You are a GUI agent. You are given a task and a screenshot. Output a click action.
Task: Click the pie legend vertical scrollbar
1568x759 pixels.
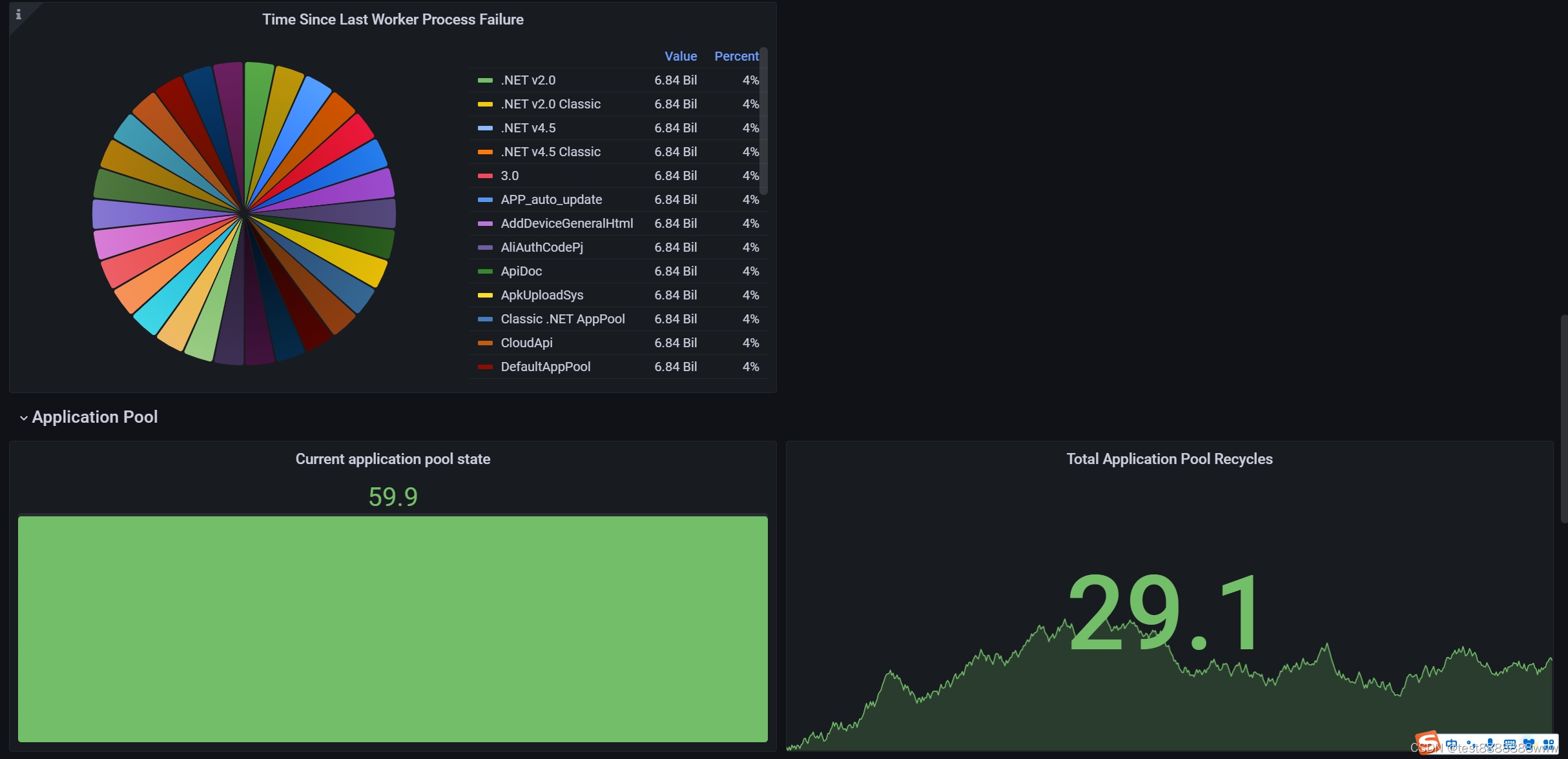coord(763,120)
